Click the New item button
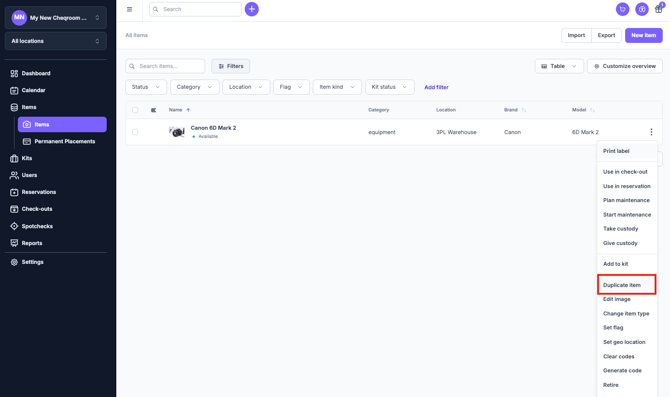 point(644,35)
